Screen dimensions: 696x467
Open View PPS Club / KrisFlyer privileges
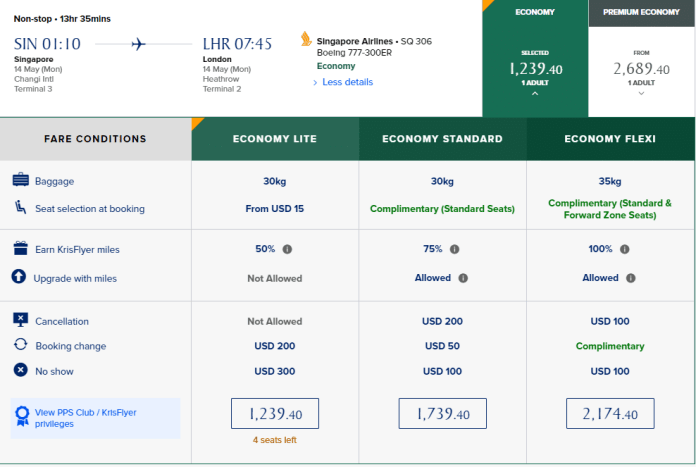pyautogui.click(x=95, y=418)
